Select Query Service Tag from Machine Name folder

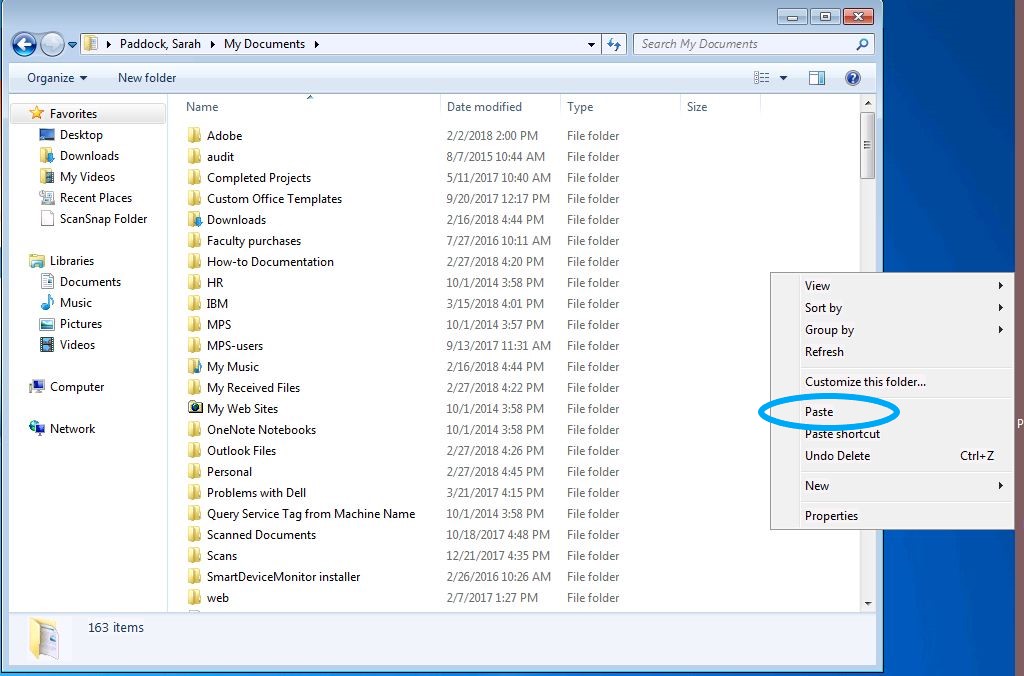click(x=311, y=513)
